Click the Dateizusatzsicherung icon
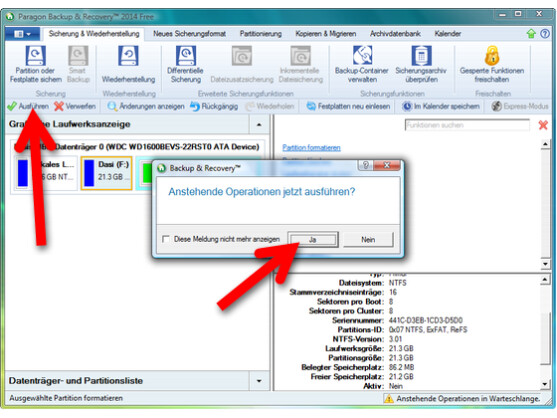The width and height of the screenshot is (557, 418). pyautogui.click(x=242, y=56)
